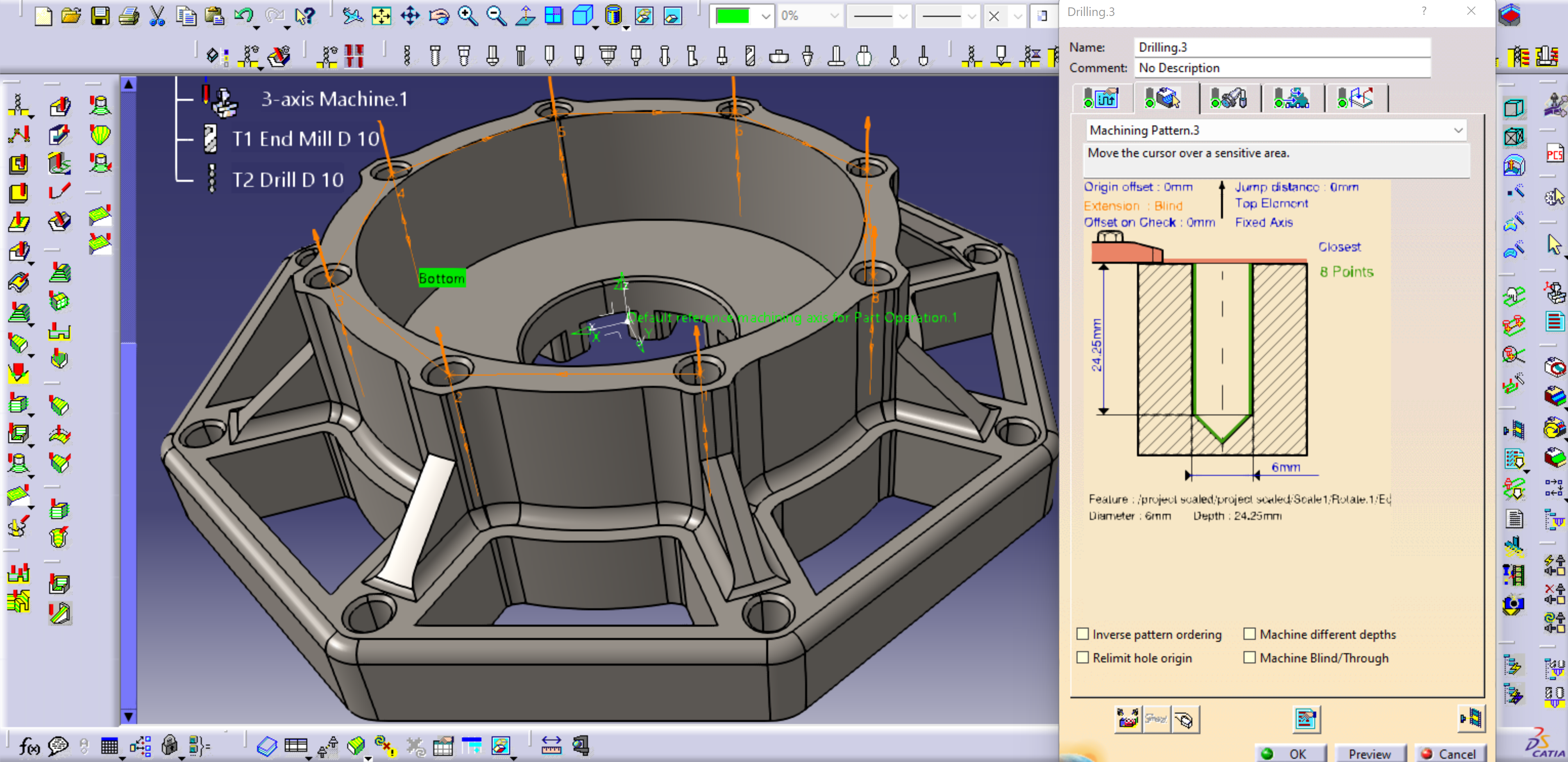1568x762 pixels.
Task: Click the Preview button
Action: tap(1370, 753)
